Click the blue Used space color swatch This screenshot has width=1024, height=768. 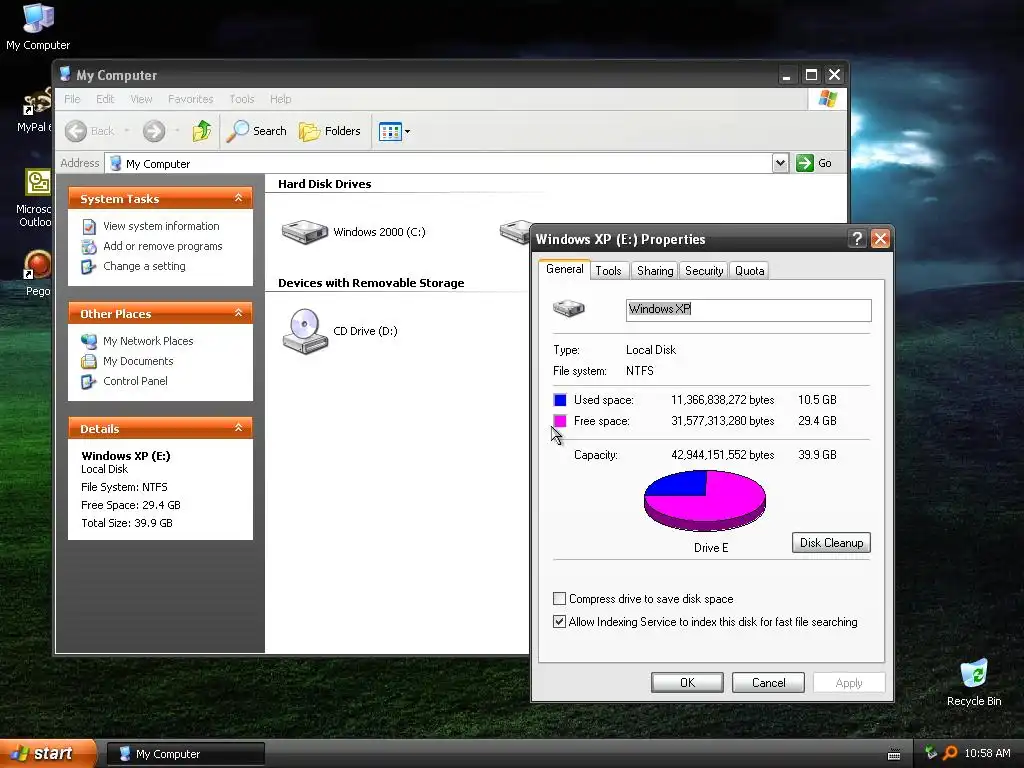click(x=560, y=400)
